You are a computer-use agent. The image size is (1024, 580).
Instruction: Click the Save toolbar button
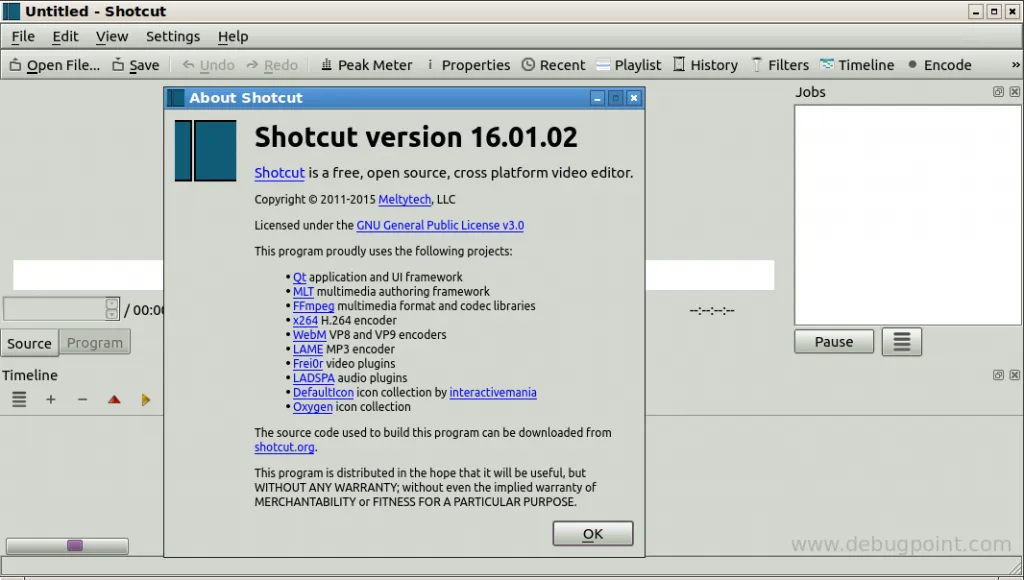tap(135, 65)
